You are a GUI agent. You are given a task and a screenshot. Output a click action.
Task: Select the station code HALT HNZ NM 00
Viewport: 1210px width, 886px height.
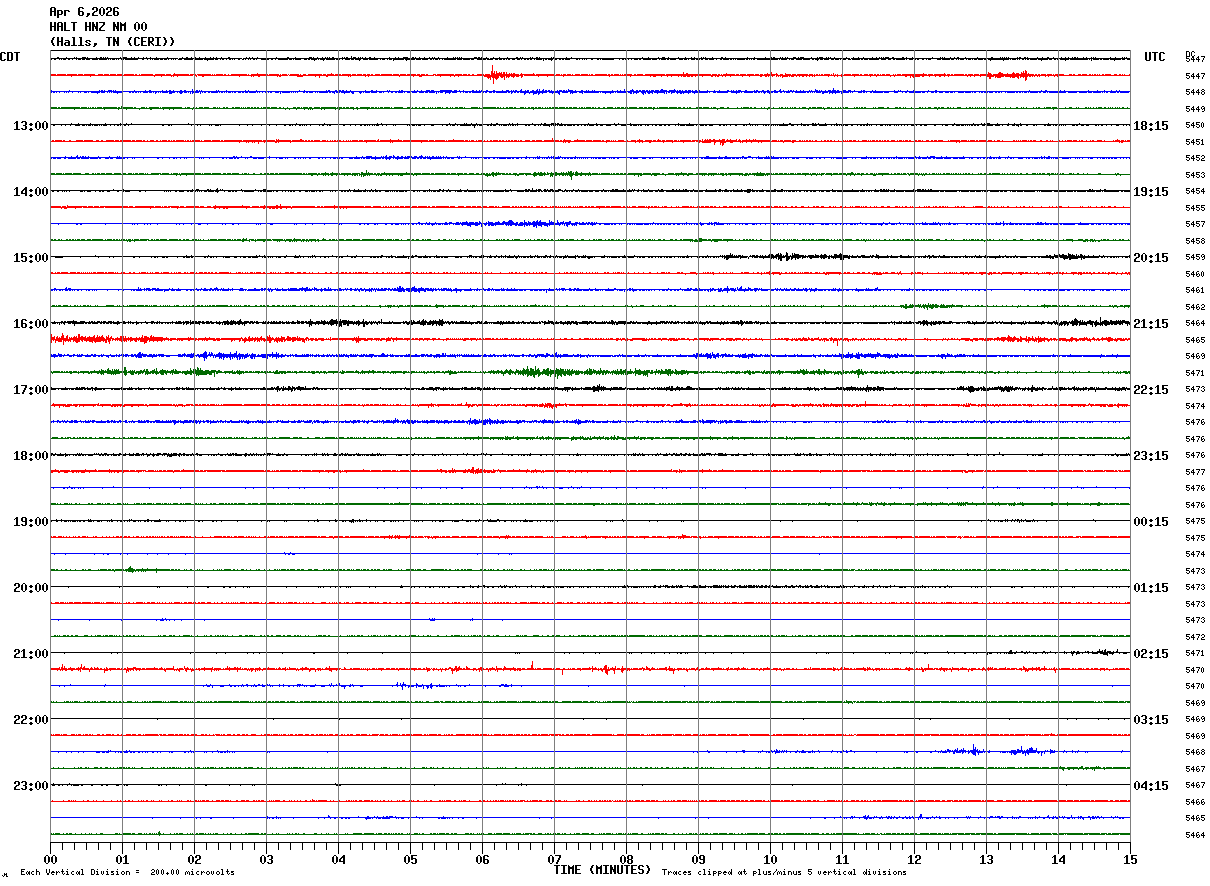[98, 27]
